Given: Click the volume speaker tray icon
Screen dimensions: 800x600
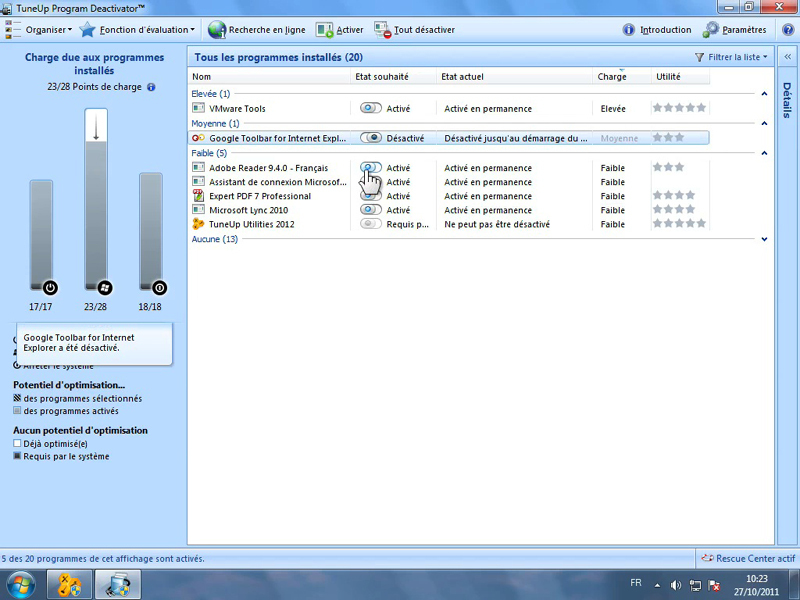Looking at the screenshot, I should click(x=676, y=585).
